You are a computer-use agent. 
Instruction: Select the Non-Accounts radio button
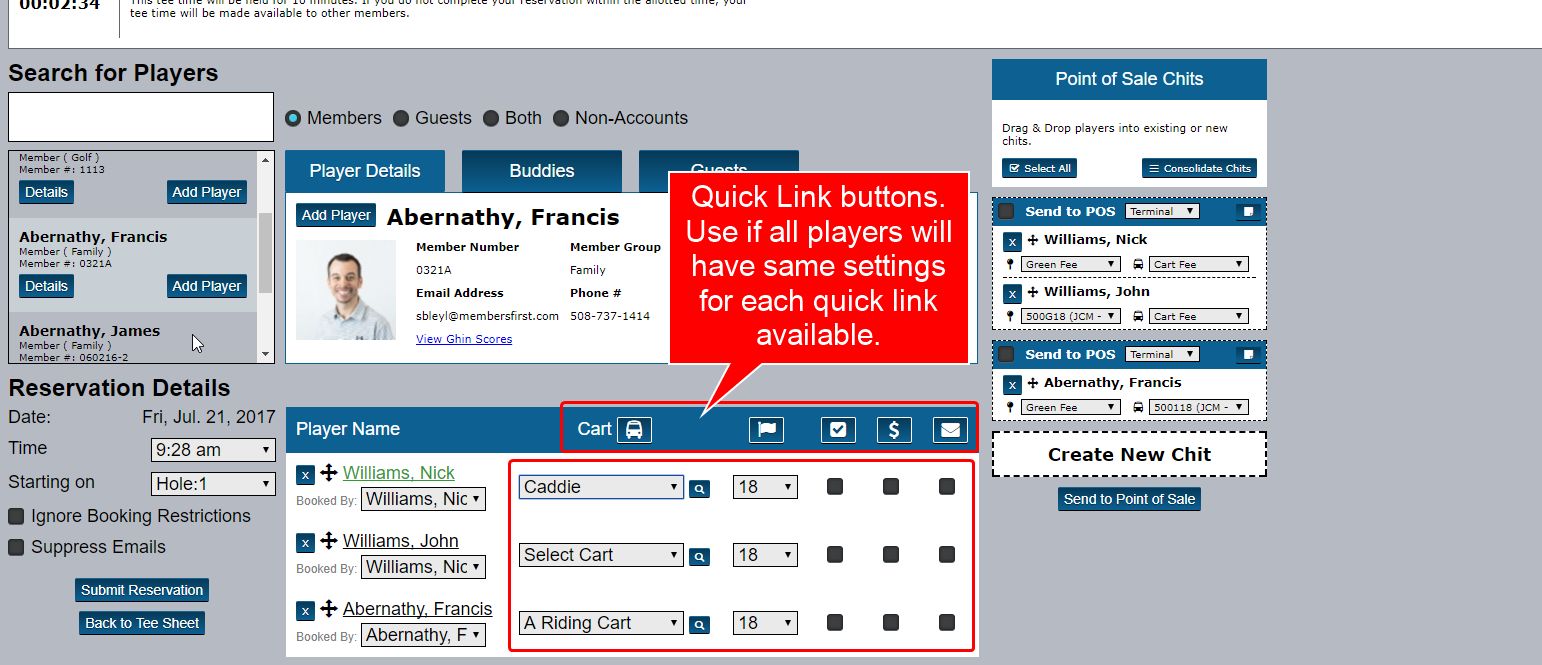point(561,118)
